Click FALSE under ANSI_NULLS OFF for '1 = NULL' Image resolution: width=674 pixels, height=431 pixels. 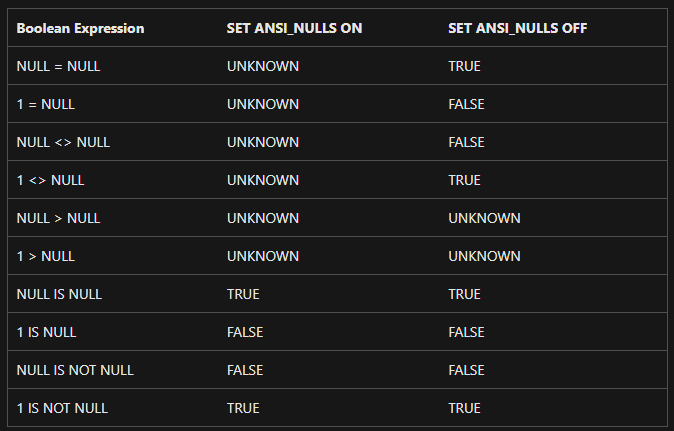pos(466,104)
